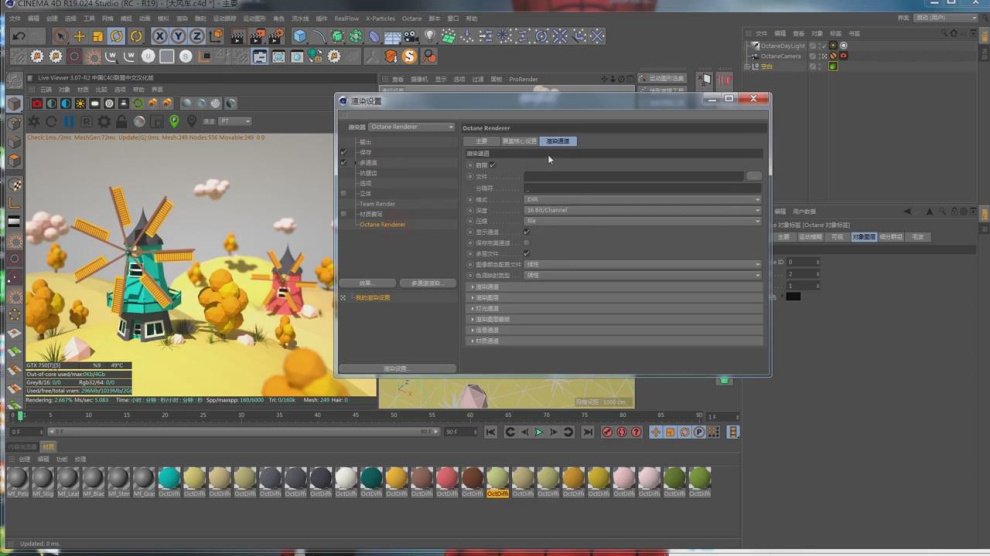Image resolution: width=990 pixels, height=556 pixels.
Task: Select the teal OctDiffuse material ball
Action: click(x=169, y=479)
